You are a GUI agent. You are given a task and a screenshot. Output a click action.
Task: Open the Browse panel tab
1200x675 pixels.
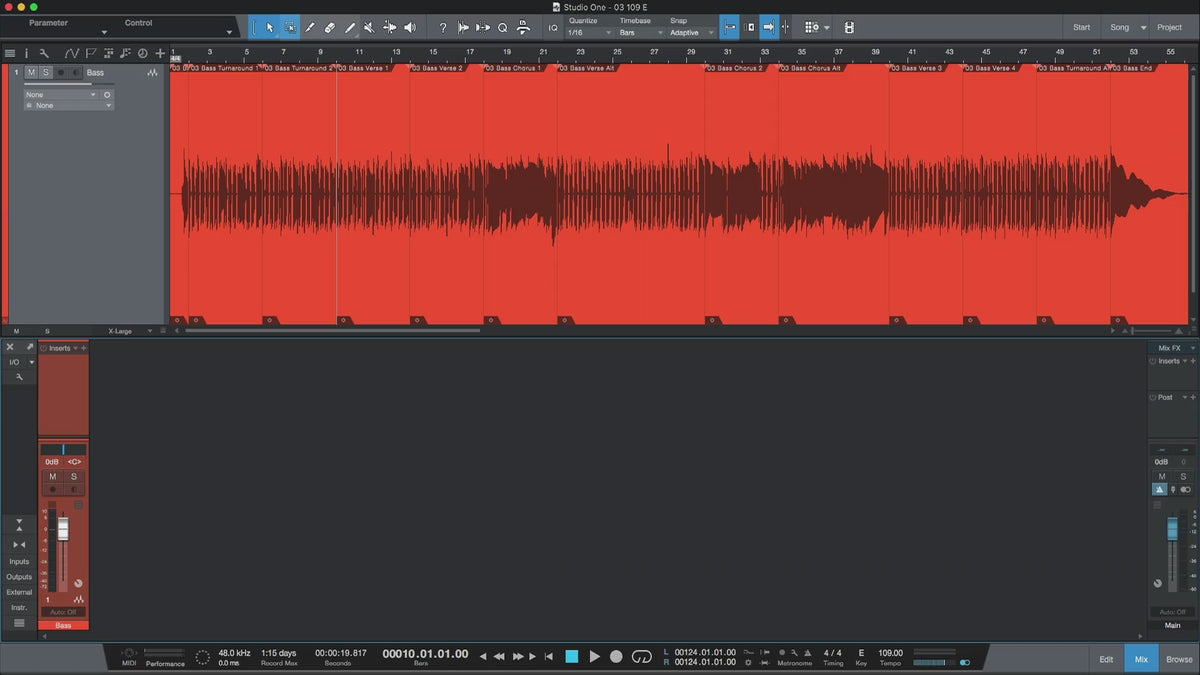point(1179,659)
